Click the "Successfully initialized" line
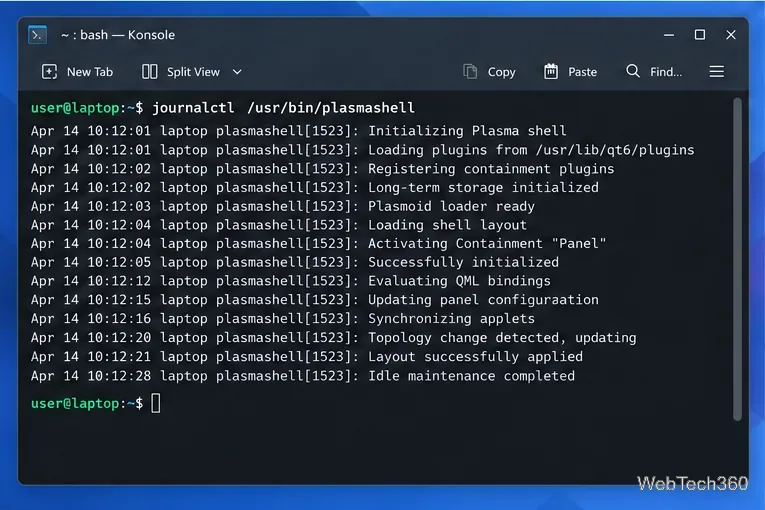Screen dimensions: 765x510 click(295, 262)
